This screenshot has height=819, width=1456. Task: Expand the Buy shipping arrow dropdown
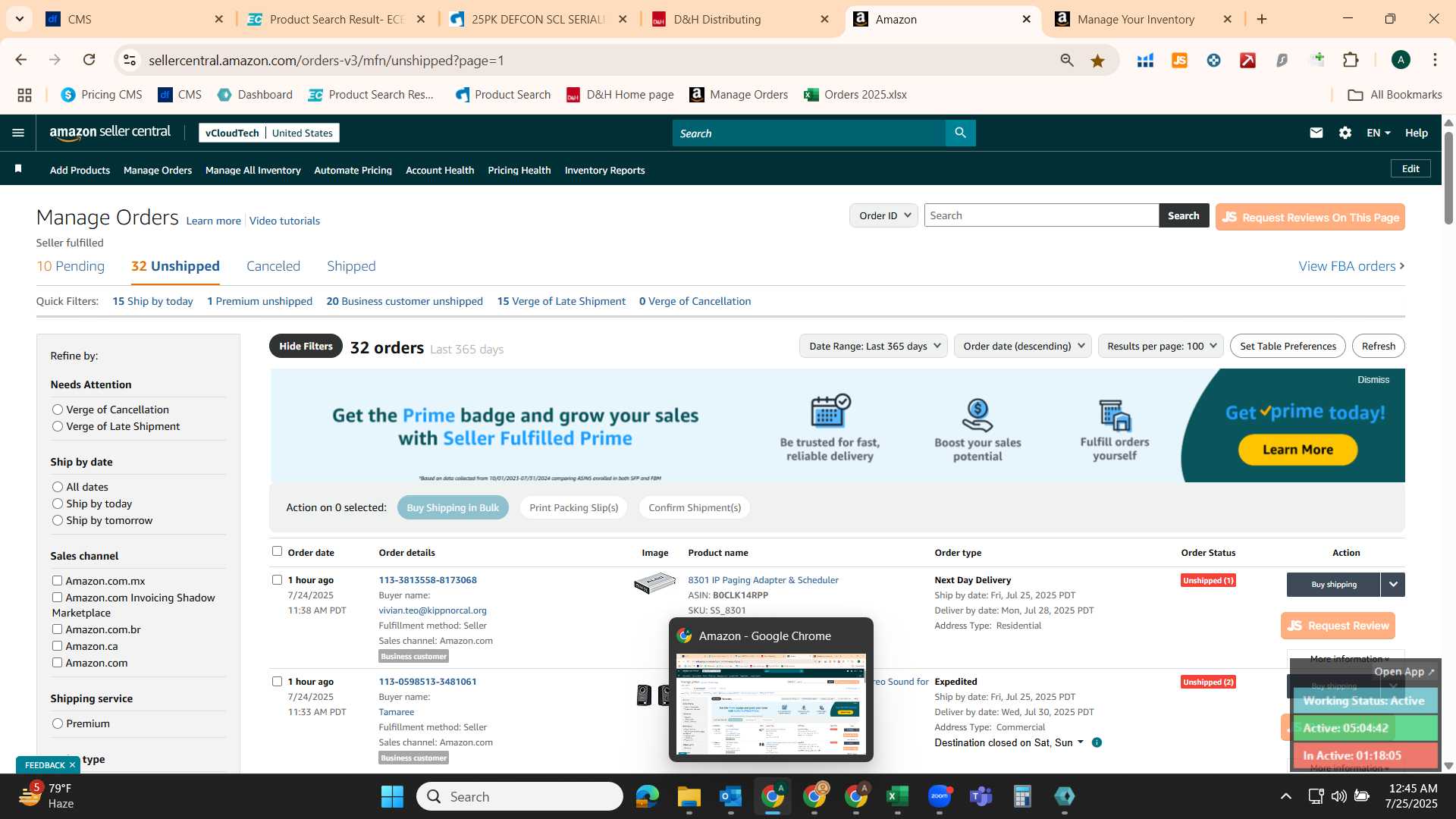(x=1393, y=584)
